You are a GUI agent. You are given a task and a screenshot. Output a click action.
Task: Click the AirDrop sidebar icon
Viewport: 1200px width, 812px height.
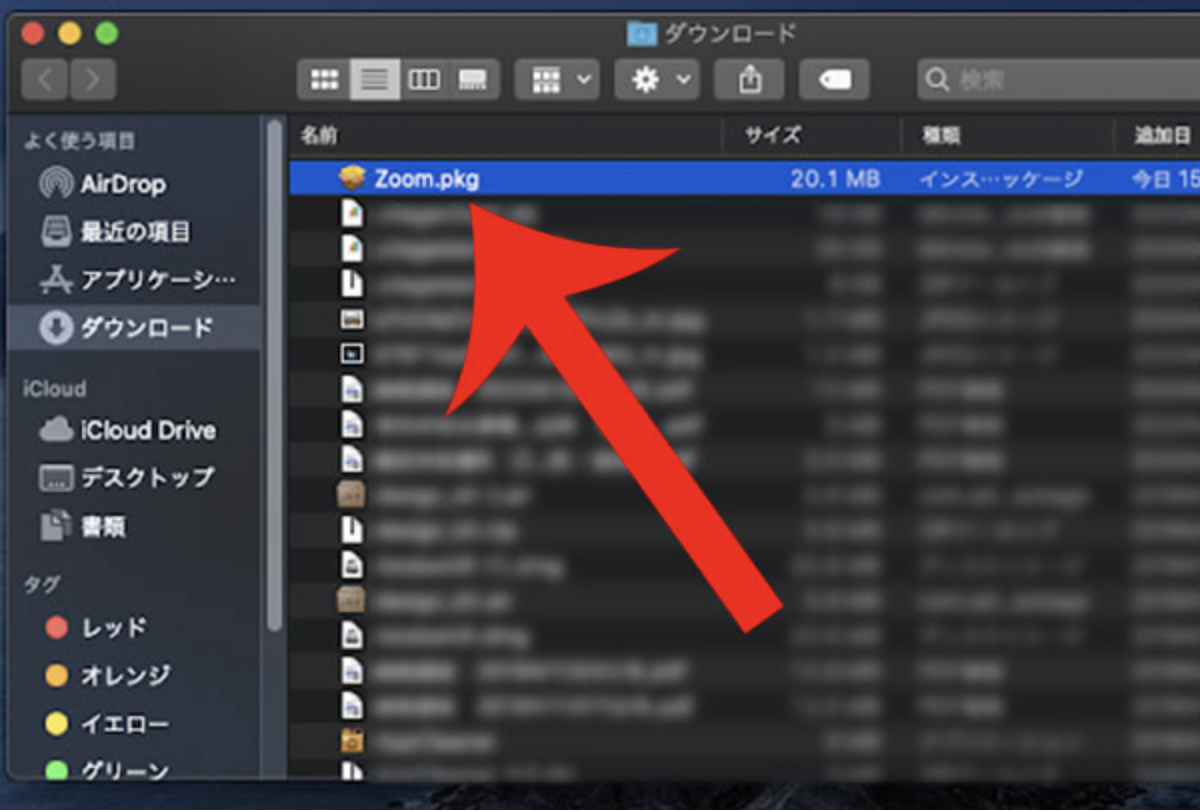point(55,183)
